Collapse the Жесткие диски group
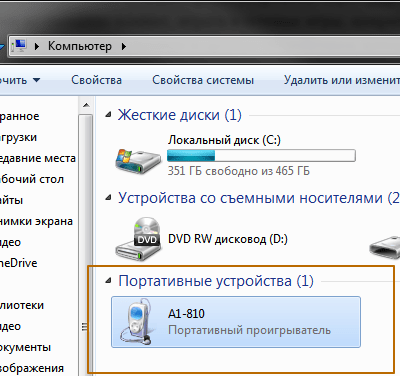Screen dimensions: 400x376 108,115
